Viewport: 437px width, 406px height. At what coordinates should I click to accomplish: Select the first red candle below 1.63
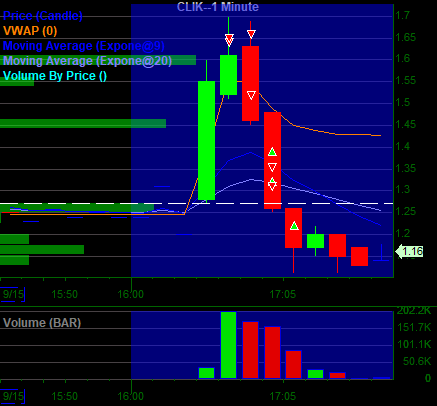pos(250,83)
